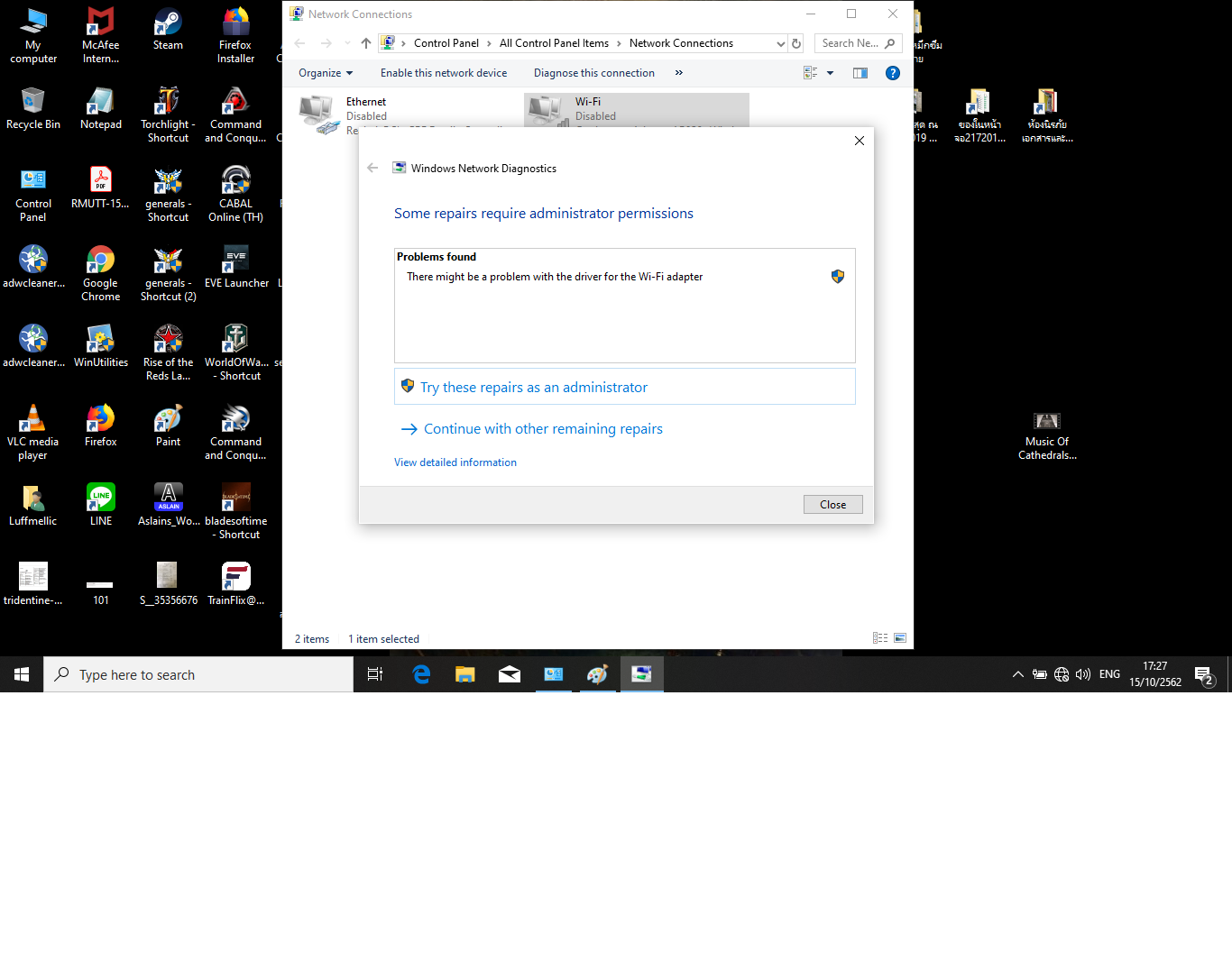Viewport: 1232px width, 961px height.
Task: Toggle the preview pane button
Action: (x=860, y=73)
